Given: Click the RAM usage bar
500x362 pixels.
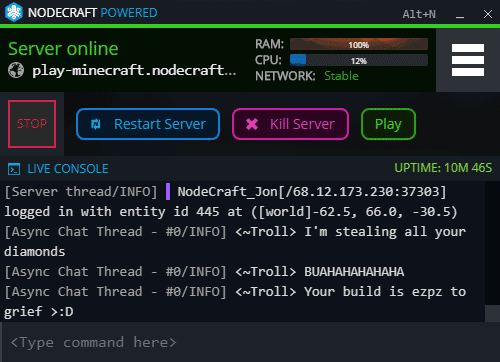Looking at the screenshot, I should [x=359, y=44].
